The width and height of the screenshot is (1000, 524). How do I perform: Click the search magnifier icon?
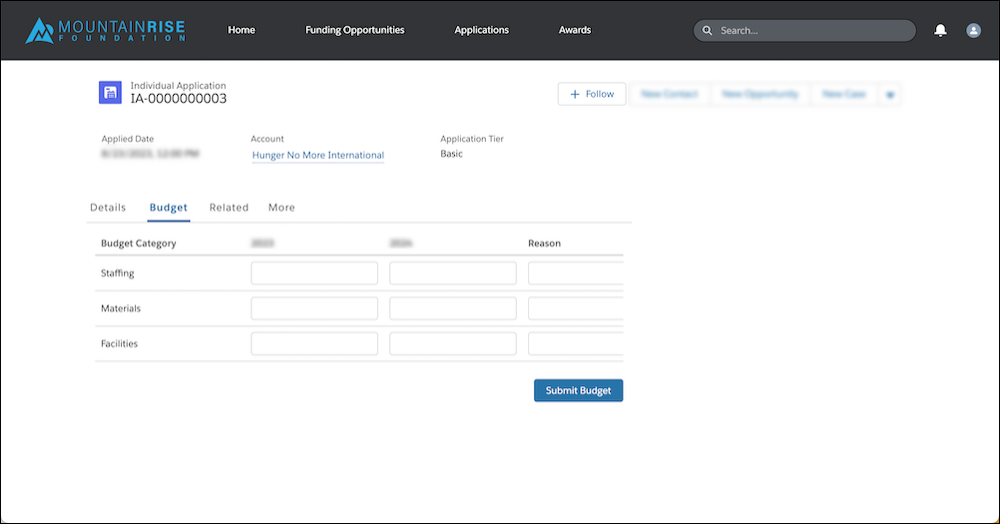(707, 30)
